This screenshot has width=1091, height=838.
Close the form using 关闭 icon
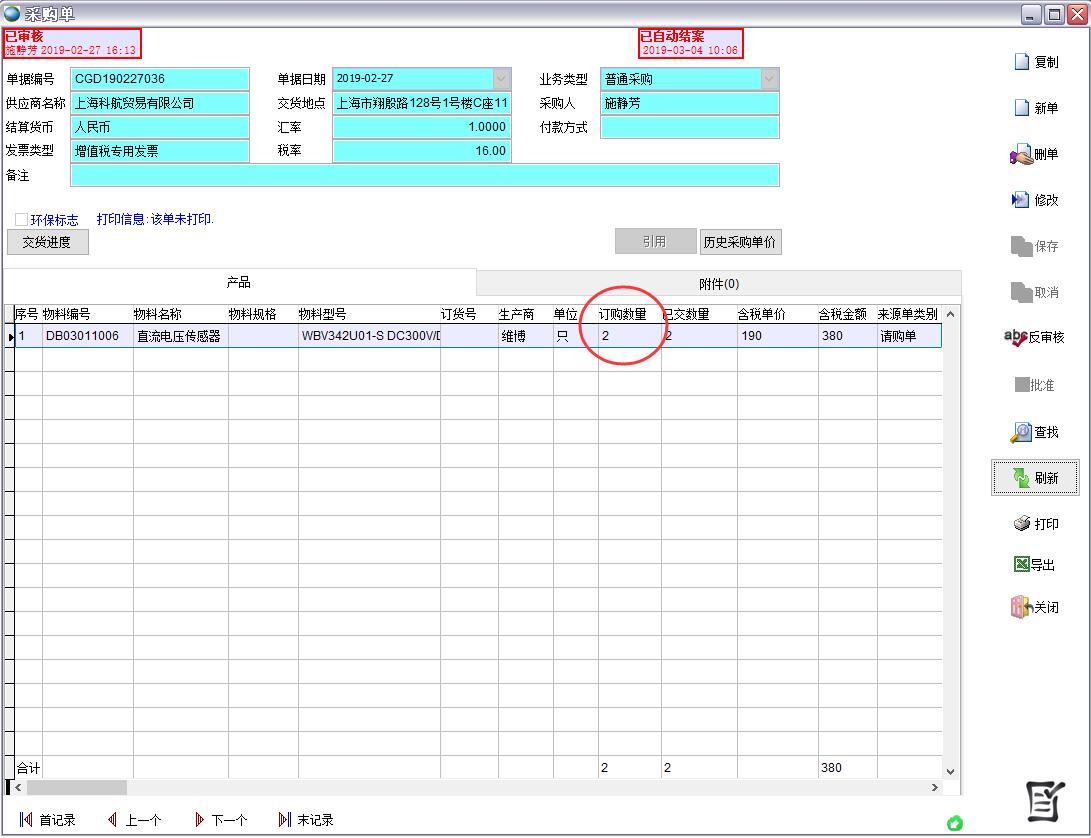(1020, 607)
